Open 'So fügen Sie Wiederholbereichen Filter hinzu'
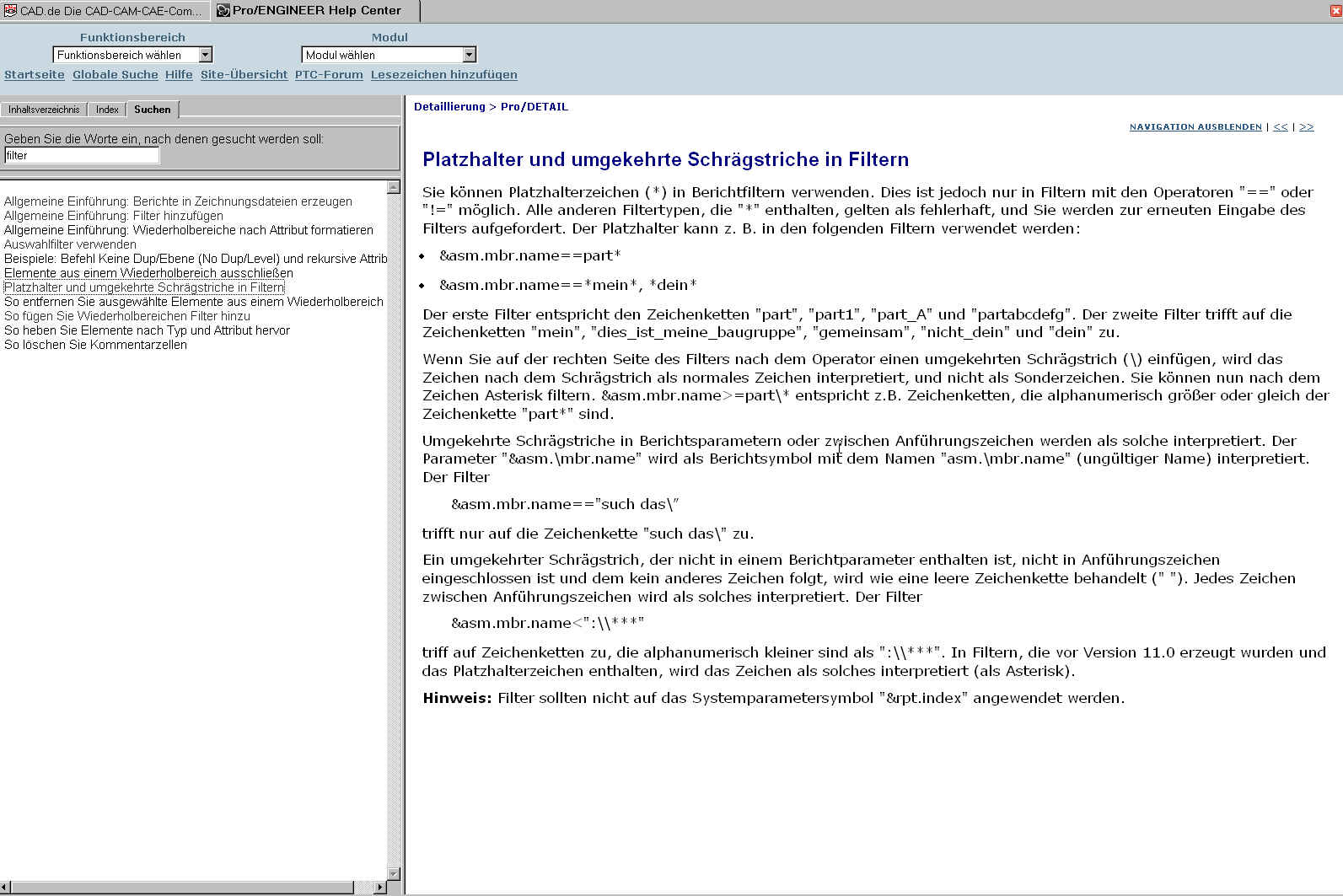 pyautogui.click(x=127, y=316)
